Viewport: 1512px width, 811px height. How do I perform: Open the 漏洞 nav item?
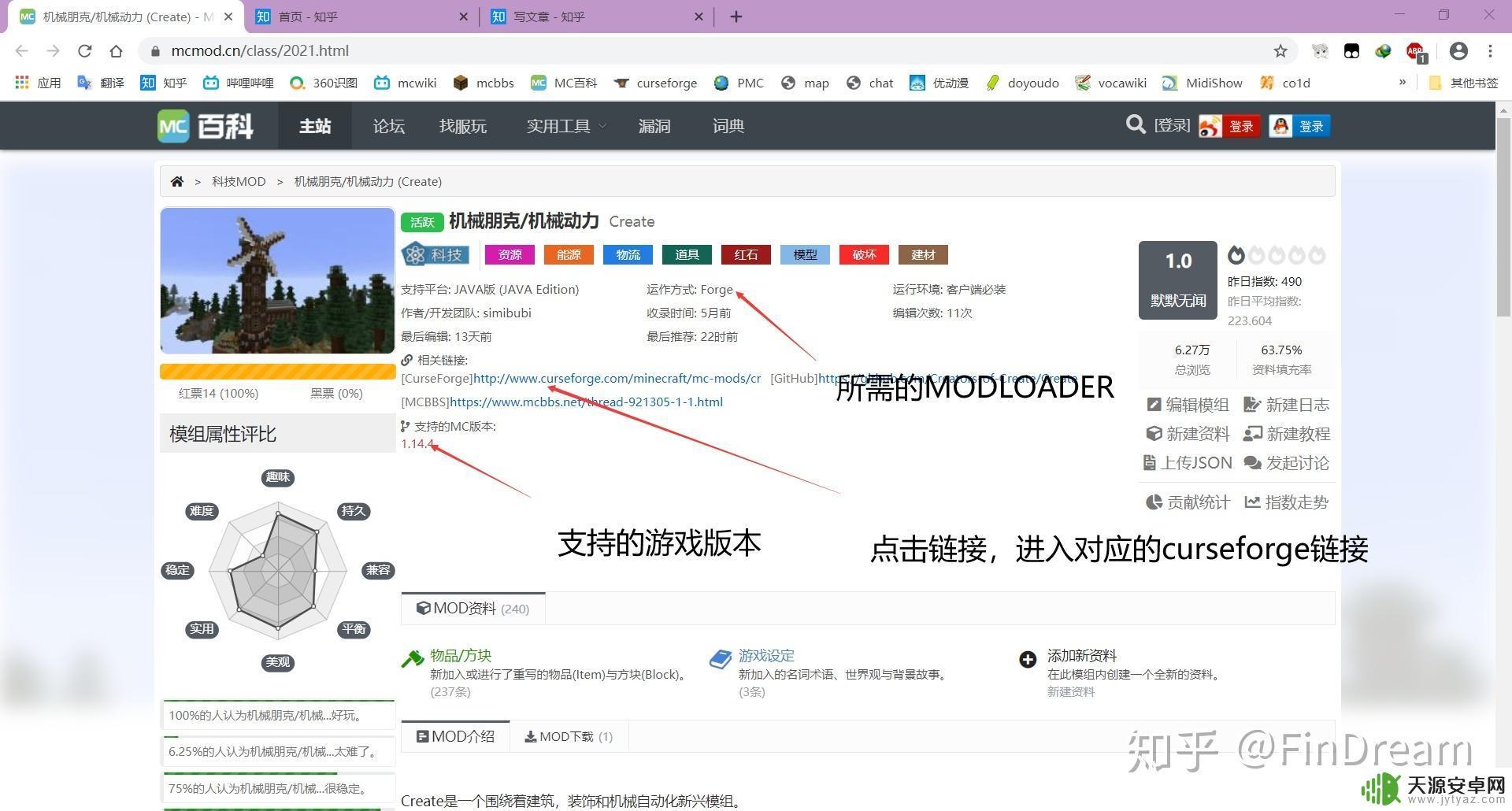[654, 126]
